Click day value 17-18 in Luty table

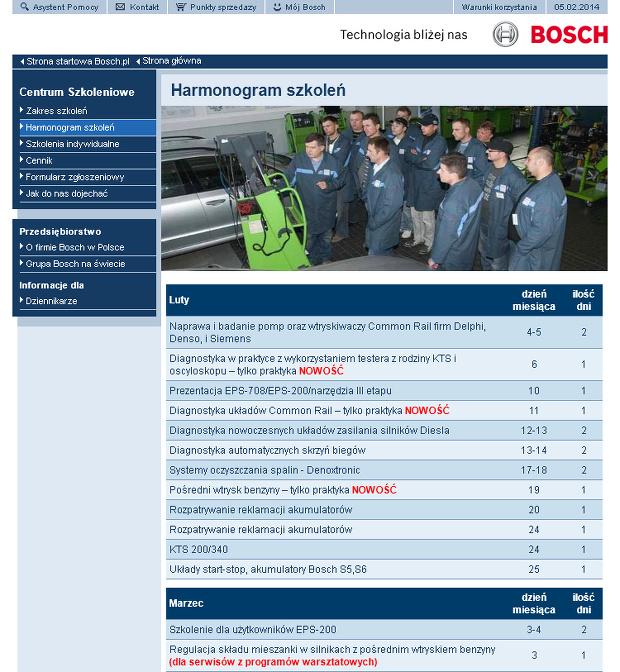pyautogui.click(x=534, y=470)
